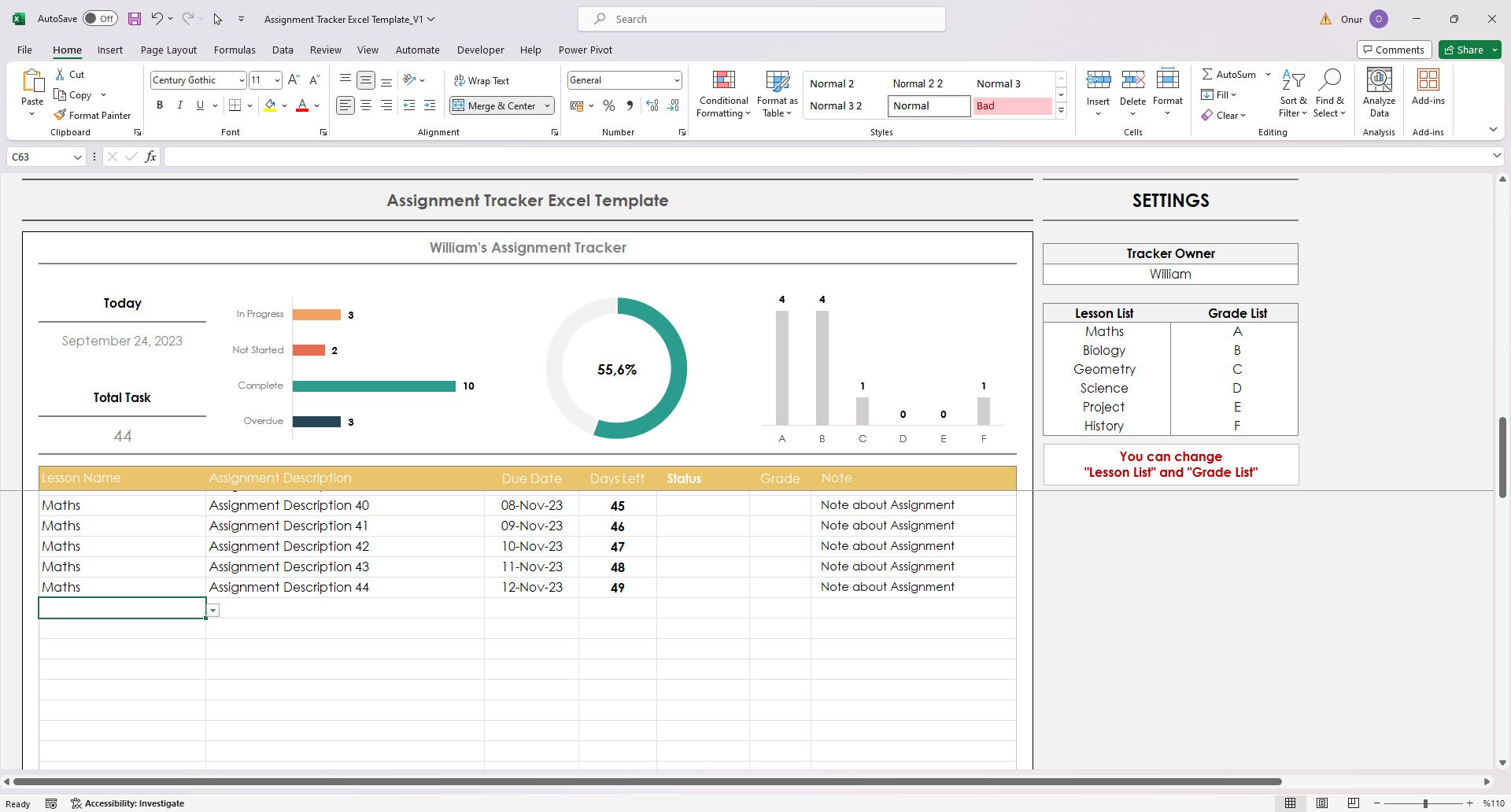Open the font name dropdown

coord(242,79)
